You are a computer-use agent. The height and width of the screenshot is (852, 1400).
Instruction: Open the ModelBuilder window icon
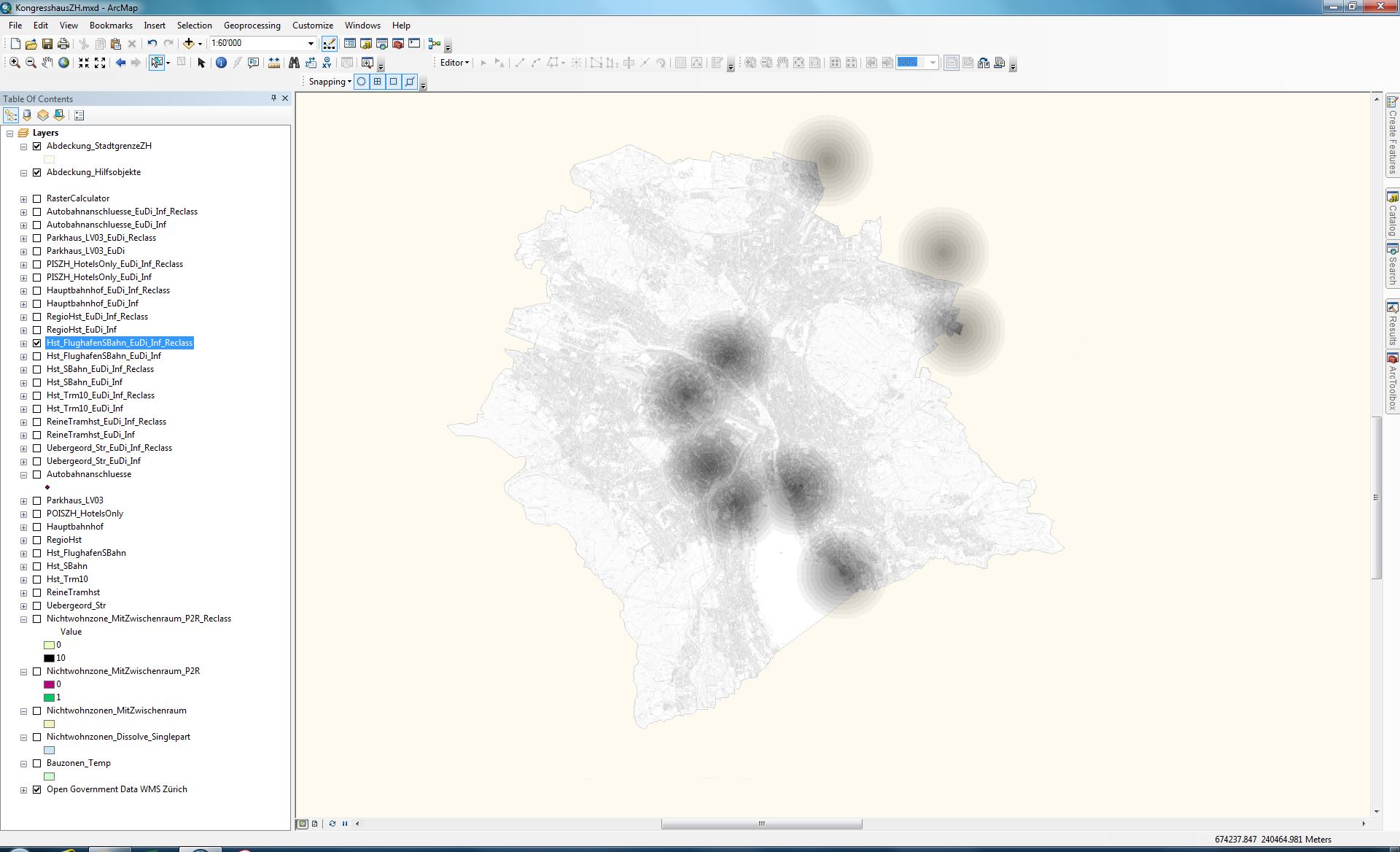pyautogui.click(x=435, y=44)
